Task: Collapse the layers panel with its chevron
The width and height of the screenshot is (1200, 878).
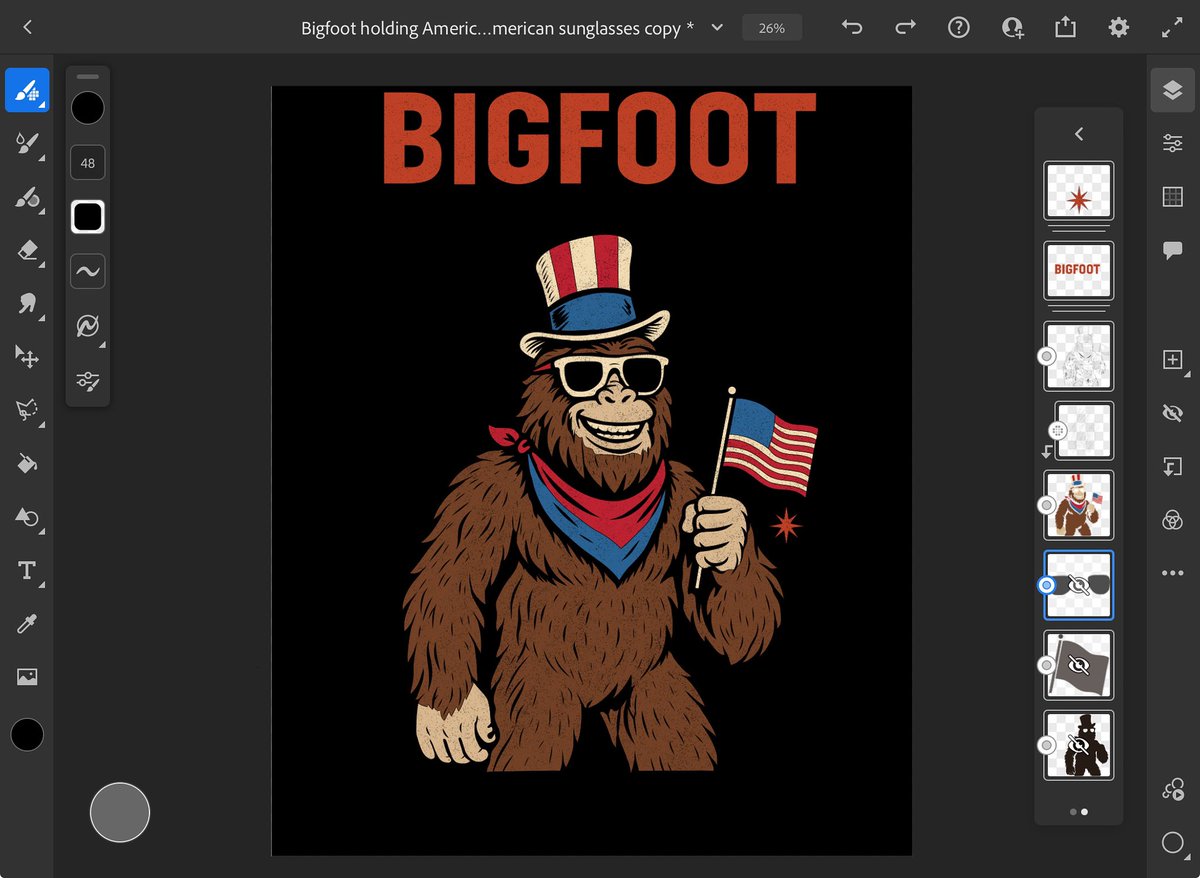Action: (1079, 134)
